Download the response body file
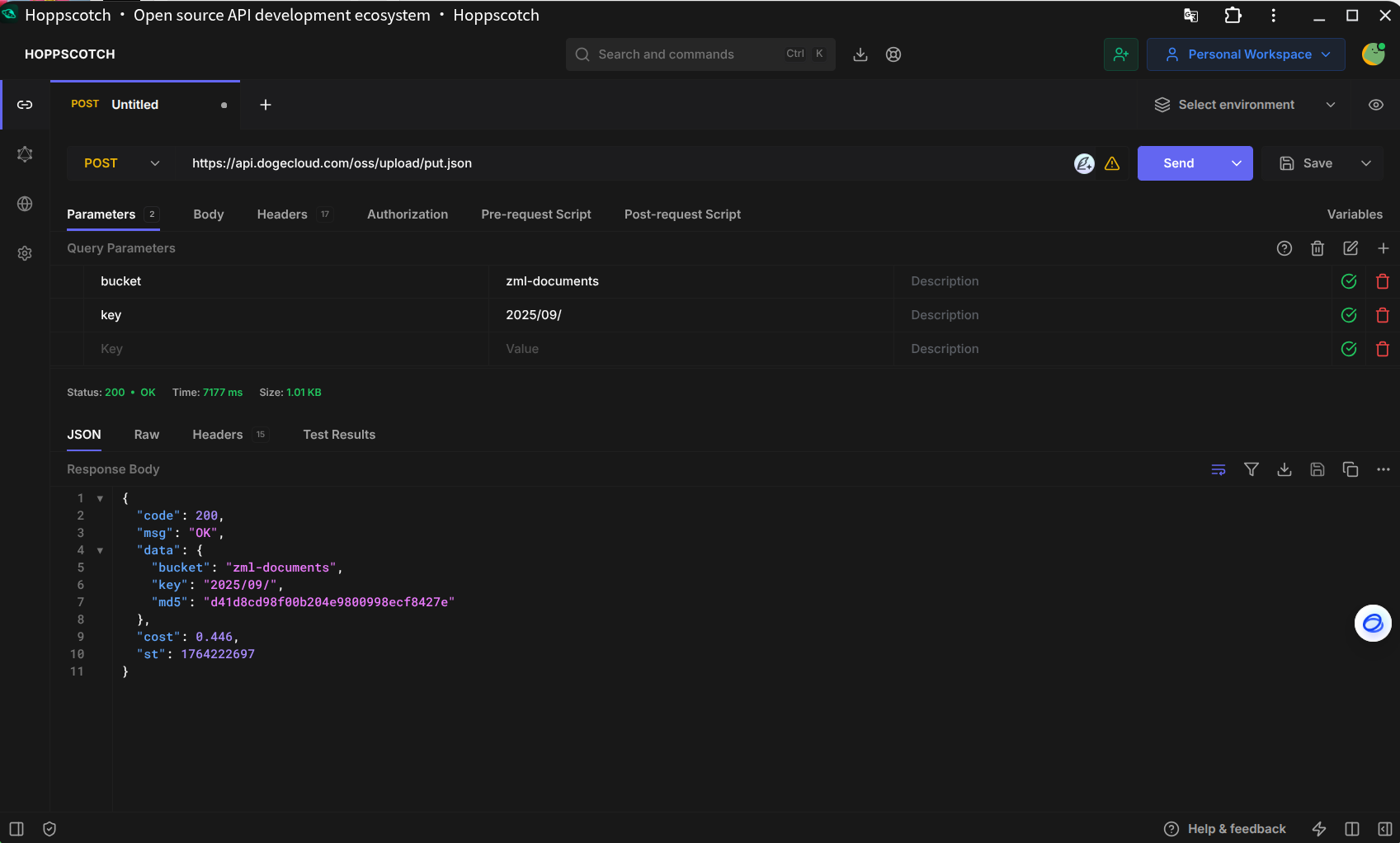The image size is (1400, 843). click(1284, 469)
